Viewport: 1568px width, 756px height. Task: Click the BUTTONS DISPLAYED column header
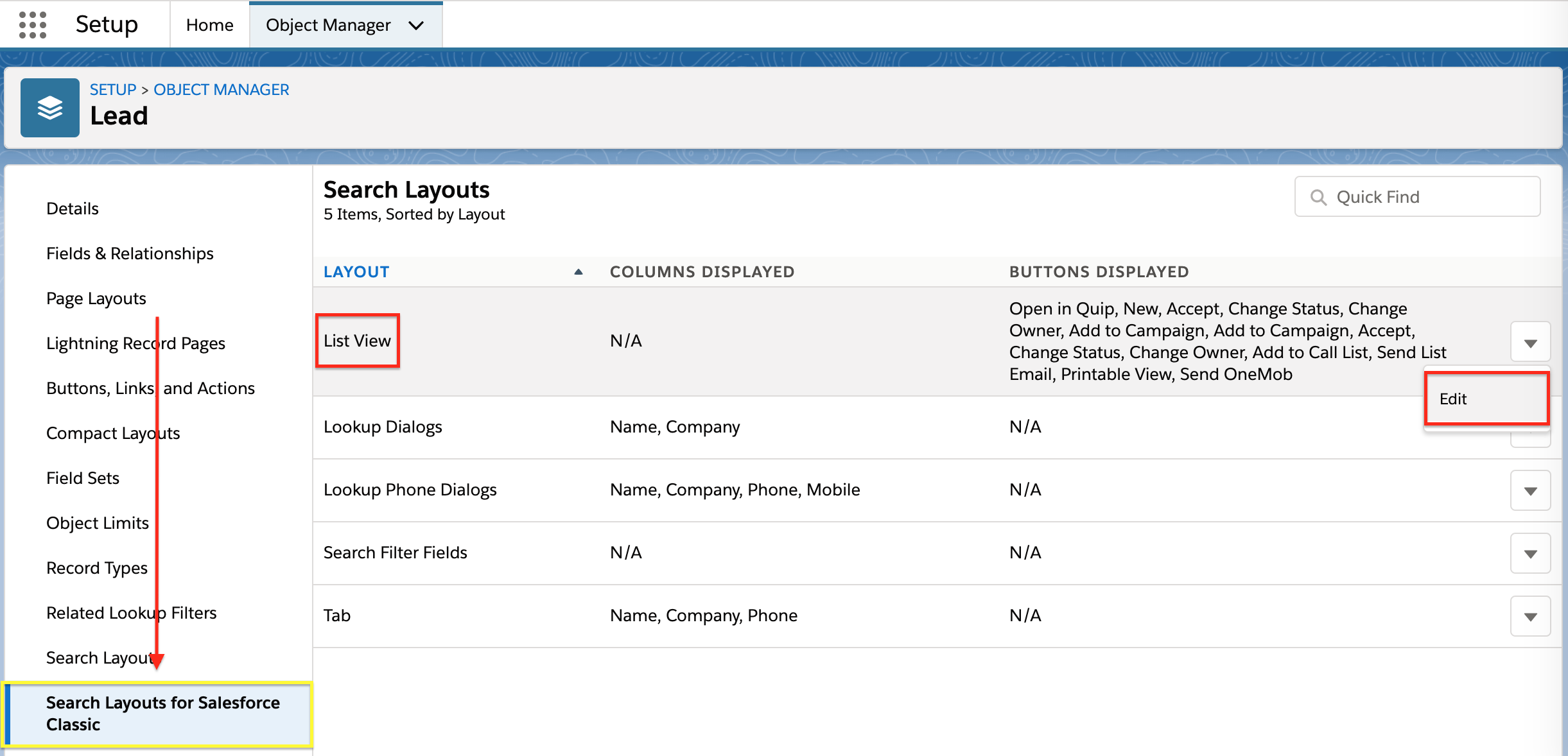(1099, 272)
